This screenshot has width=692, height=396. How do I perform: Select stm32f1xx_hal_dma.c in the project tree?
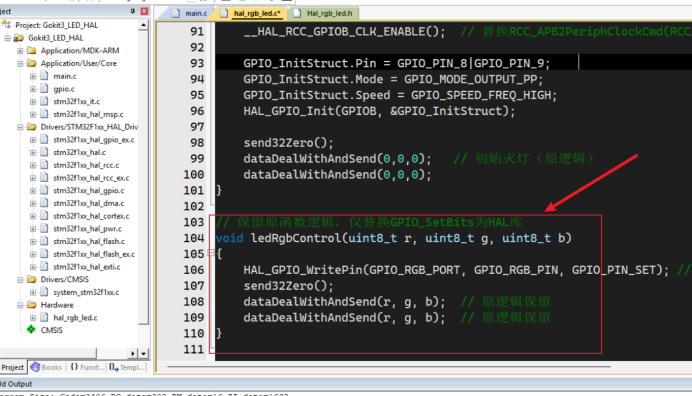click(89, 204)
